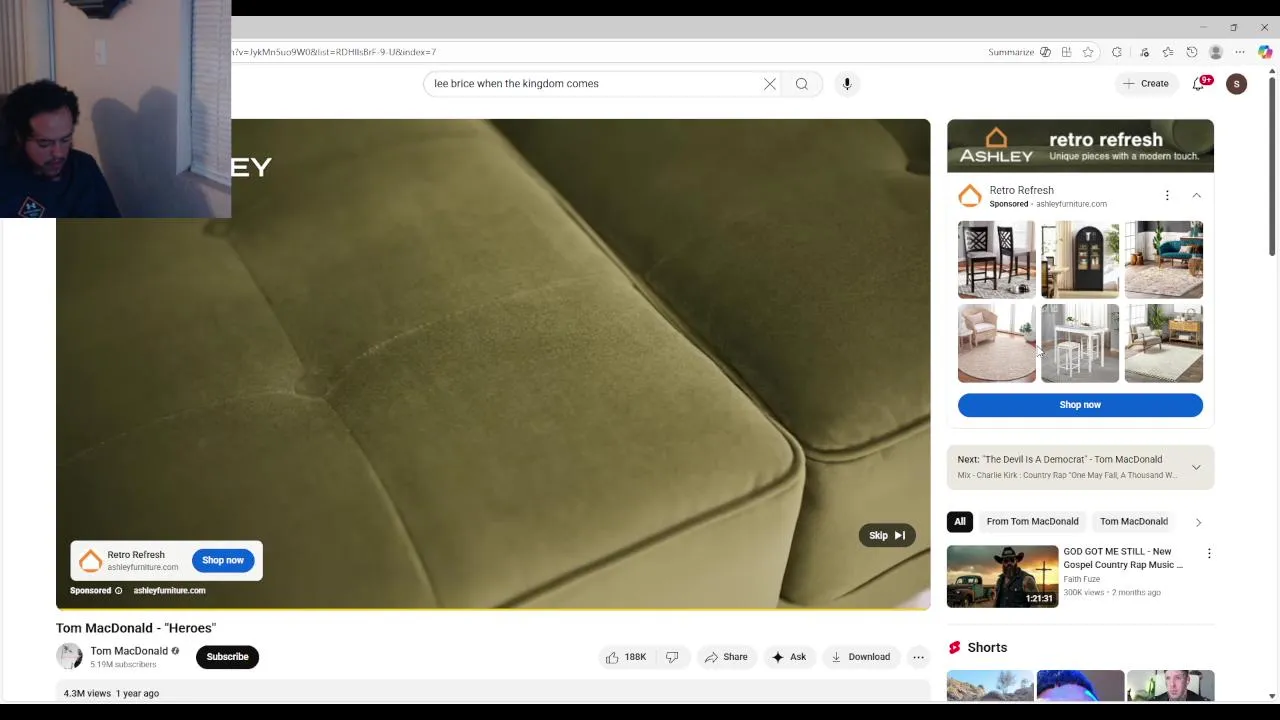Clear the search box with the X icon

point(770,84)
